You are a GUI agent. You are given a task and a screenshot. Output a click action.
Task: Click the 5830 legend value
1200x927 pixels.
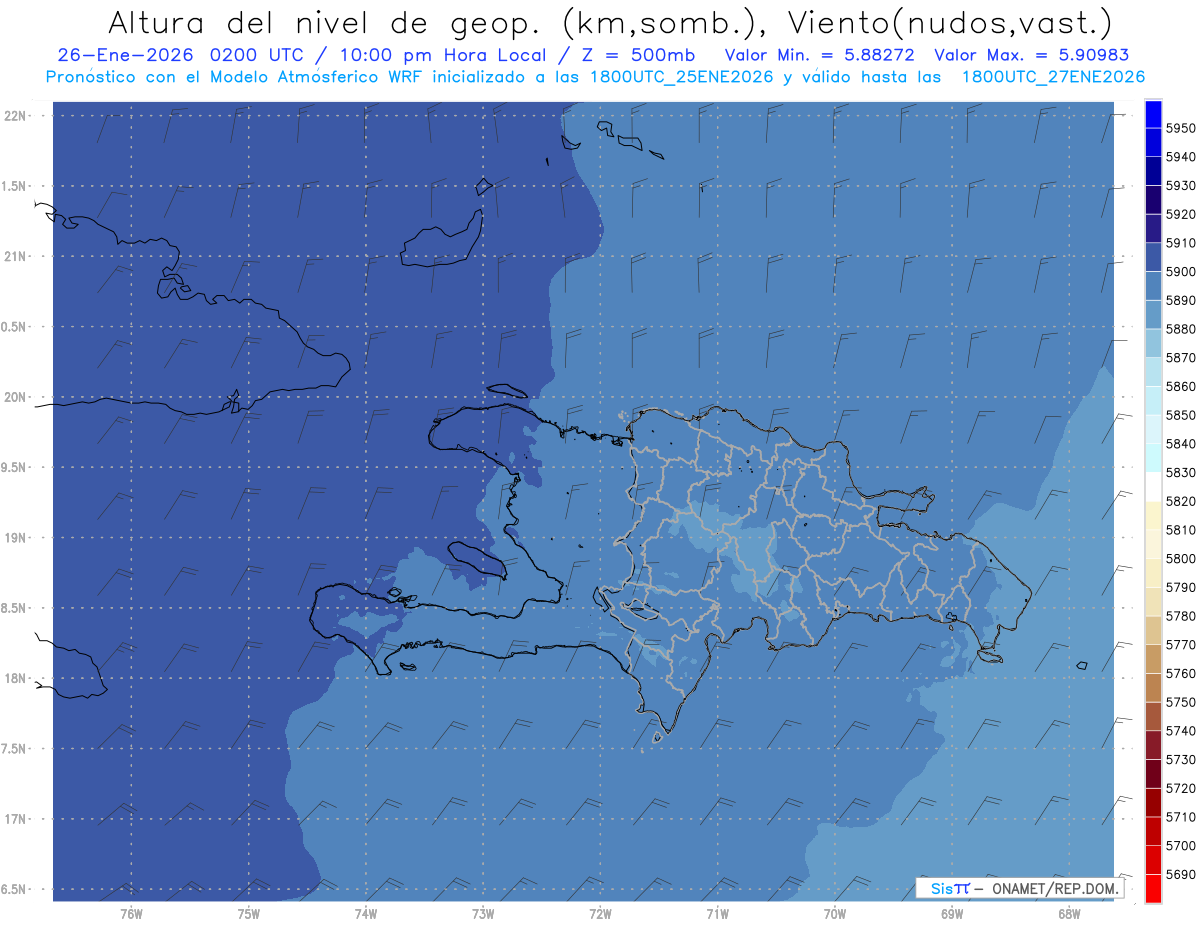pyautogui.click(x=1180, y=472)
